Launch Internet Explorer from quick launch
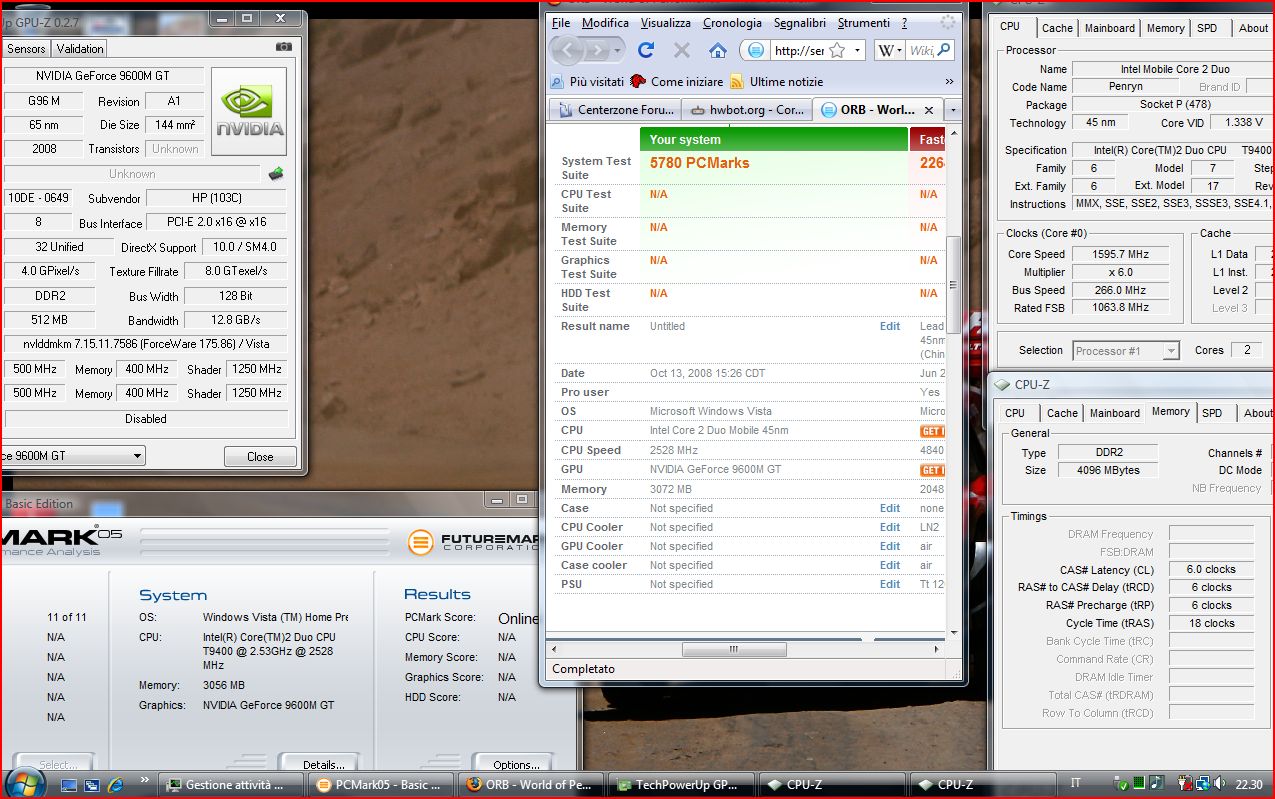Screen dimensions: 1275x799 tap(115, 785)
